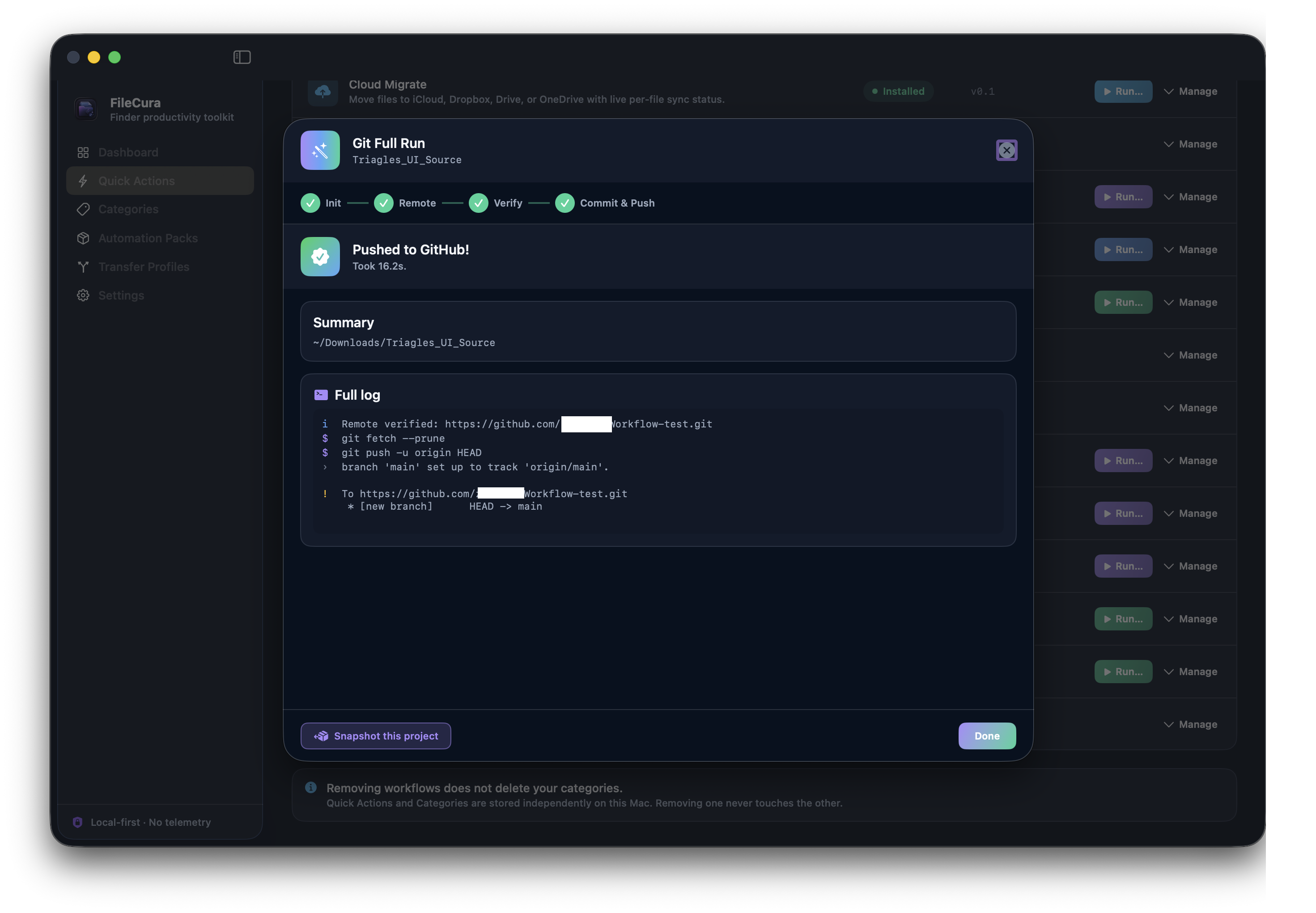
Task: Open Automation Packs section
Action: (160, 238)
